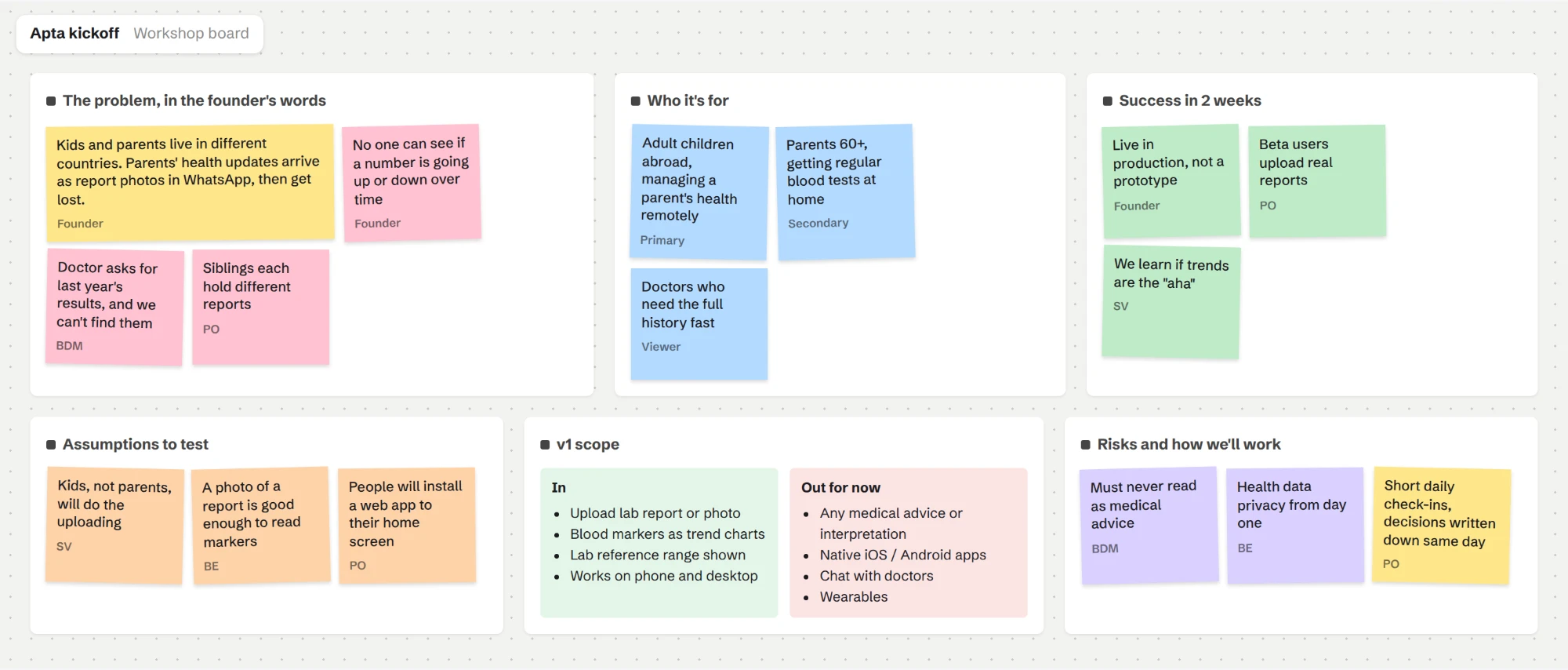
Task: Click the green "In" scope card heading
Action: (x=558, y=487)
